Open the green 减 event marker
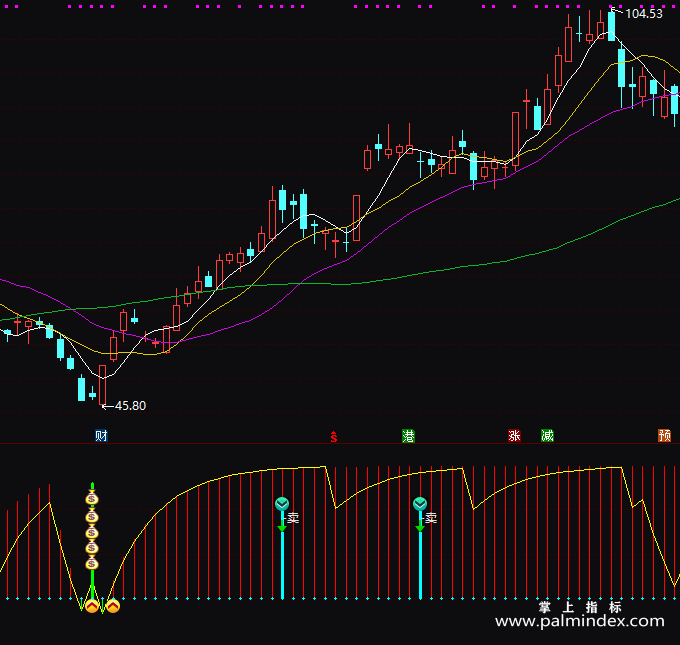Screen dimensions: 680x645 pos(547,435)
